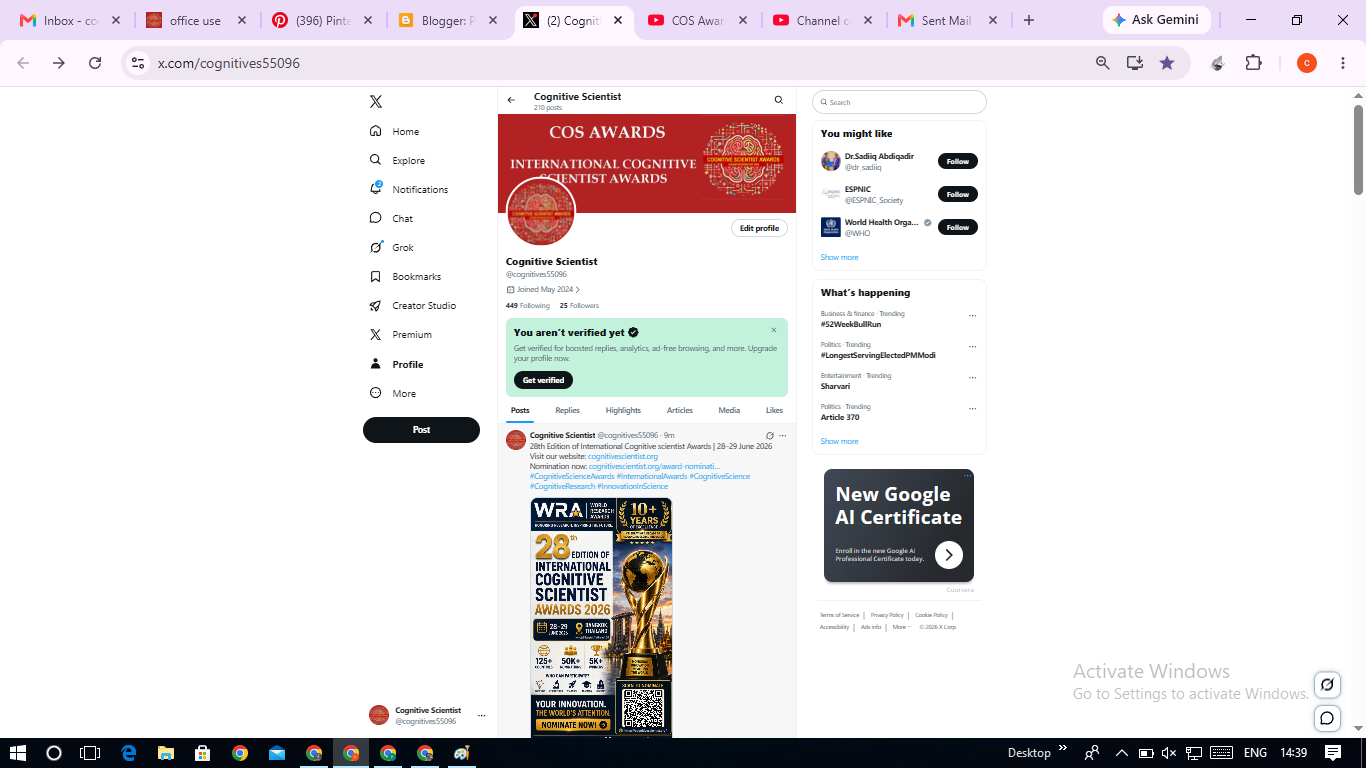Switch to the Posts tab
Screen dimensions: 1366x768
(x=520, y=410)
